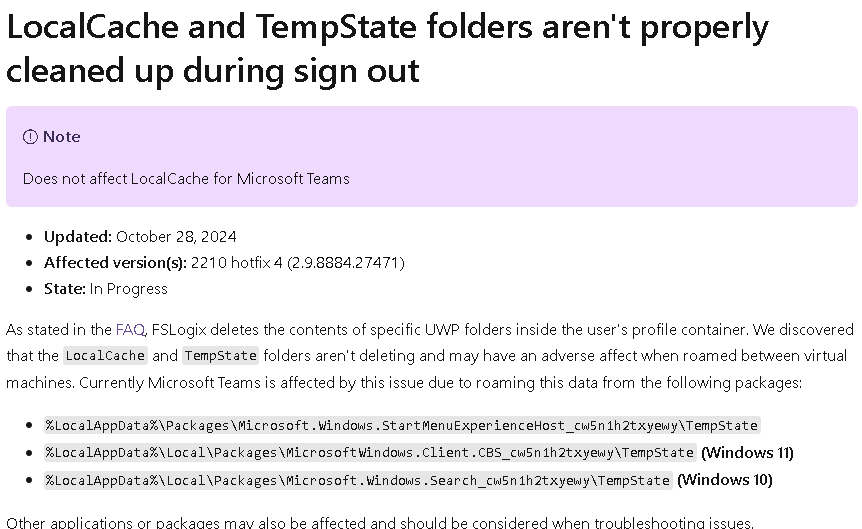Click the version number 2.9.8884.27471
The image size is (862, 529).
[x=345, y=263]
